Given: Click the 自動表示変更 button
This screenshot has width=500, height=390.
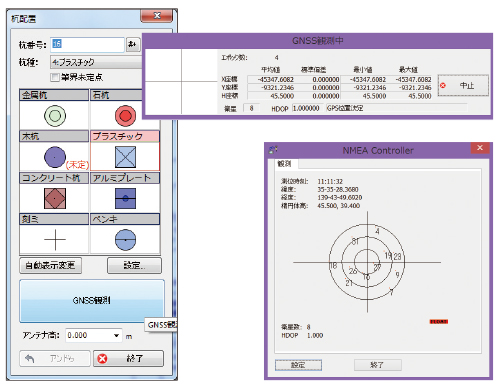Looking at the screenshot, I should (50, 265).
